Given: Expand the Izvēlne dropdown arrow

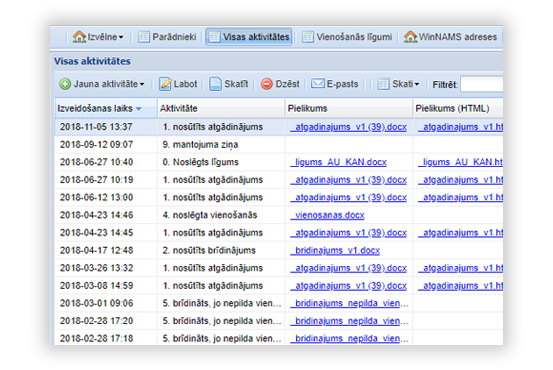Looking at the screenshot, I should [121, 37].
